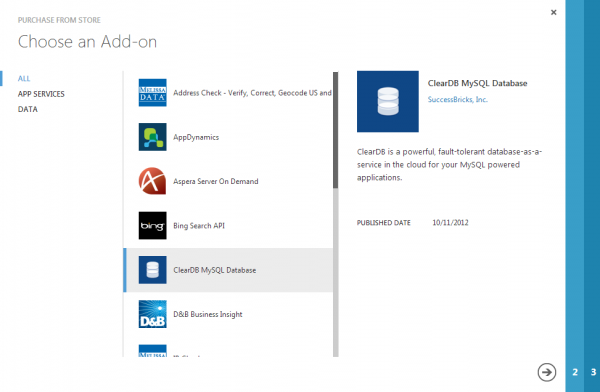This screenshot has width=600, height=392.
Task: Close the add-on dialog
Action: click(x=553, y=12)
